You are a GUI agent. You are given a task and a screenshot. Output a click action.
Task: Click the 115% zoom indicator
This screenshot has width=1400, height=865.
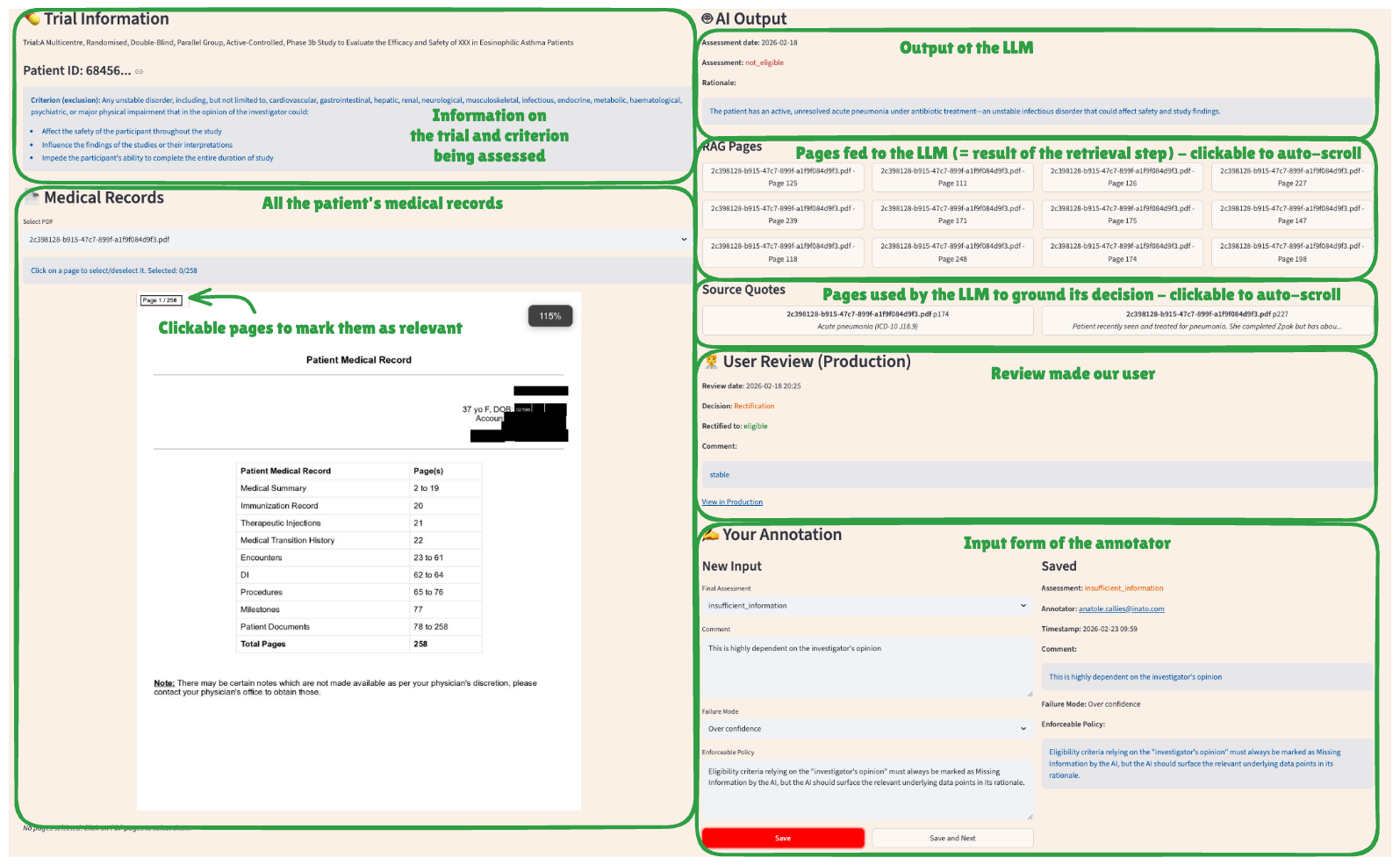coord(550,316)
